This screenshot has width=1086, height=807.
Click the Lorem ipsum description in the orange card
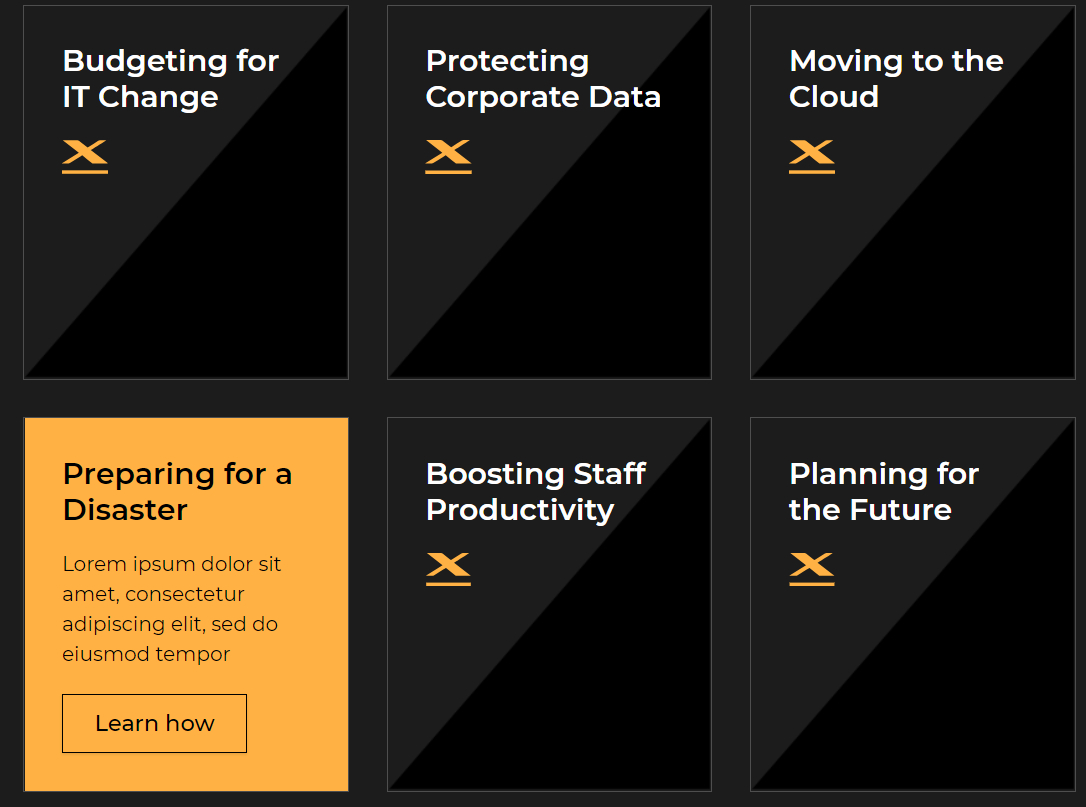click(x=171, y=609)
